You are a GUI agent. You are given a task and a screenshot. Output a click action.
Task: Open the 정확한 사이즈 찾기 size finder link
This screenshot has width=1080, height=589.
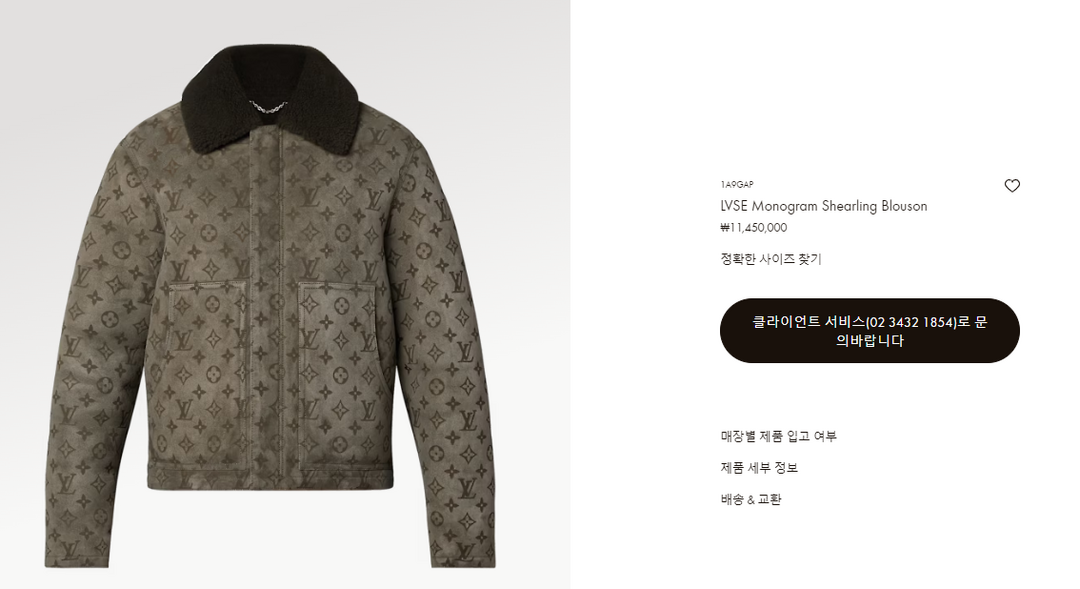(771, 259)
